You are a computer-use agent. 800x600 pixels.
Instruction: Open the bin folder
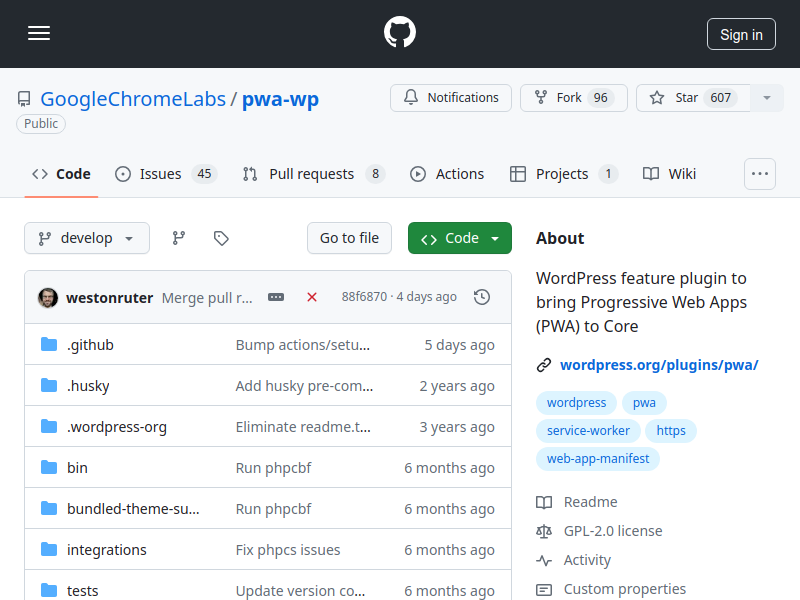coord(77,468)
